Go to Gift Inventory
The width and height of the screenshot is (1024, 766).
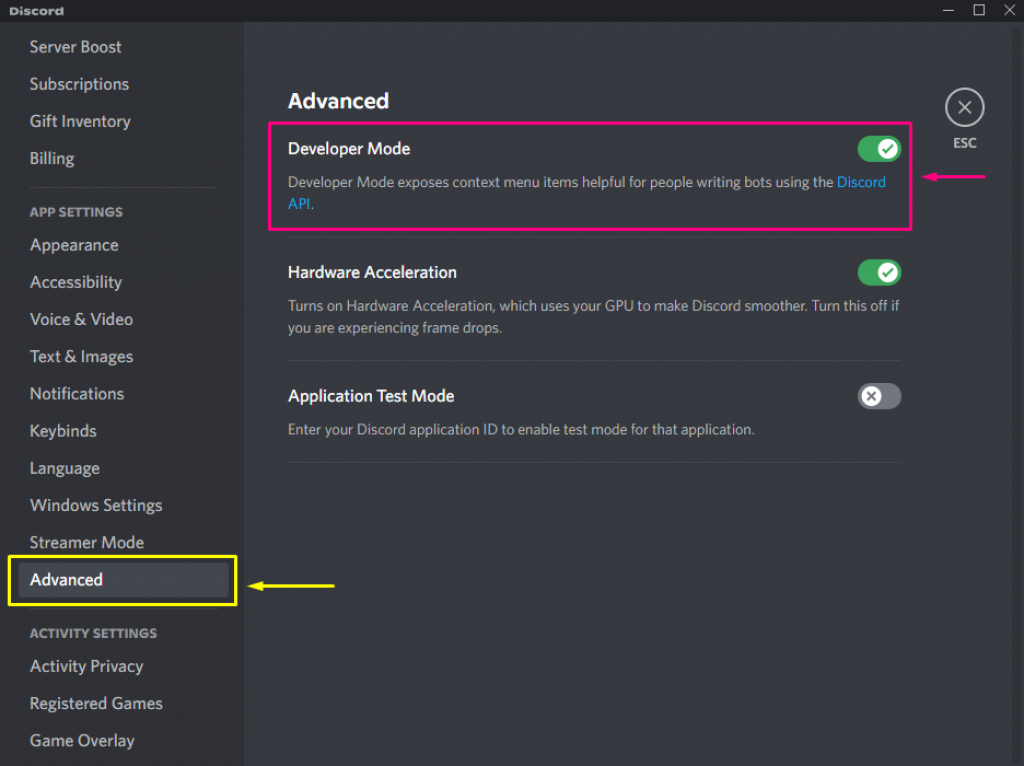click(80, 122)
